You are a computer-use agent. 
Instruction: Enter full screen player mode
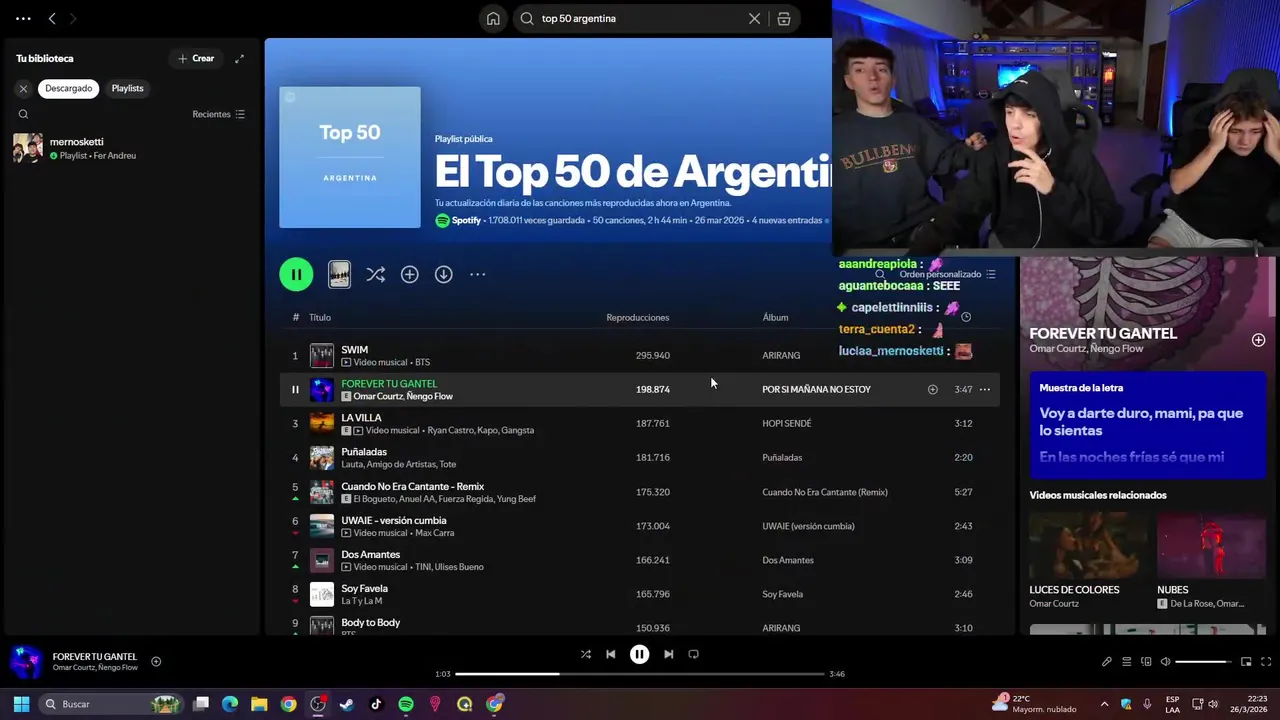click(x=1266, y=661)
